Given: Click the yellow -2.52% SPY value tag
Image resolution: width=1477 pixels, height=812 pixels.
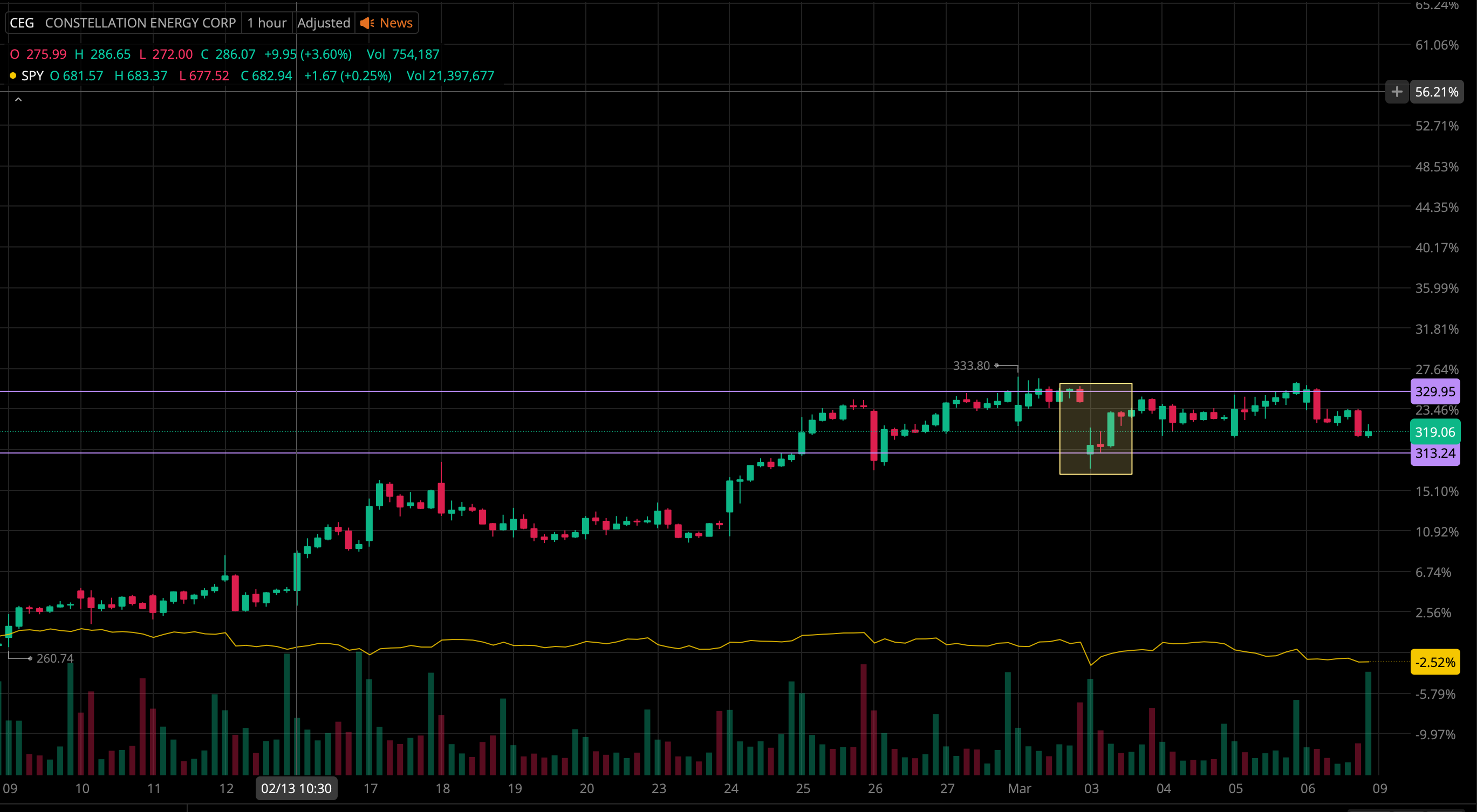Looking at the screenshot, I should (1434, 663).
